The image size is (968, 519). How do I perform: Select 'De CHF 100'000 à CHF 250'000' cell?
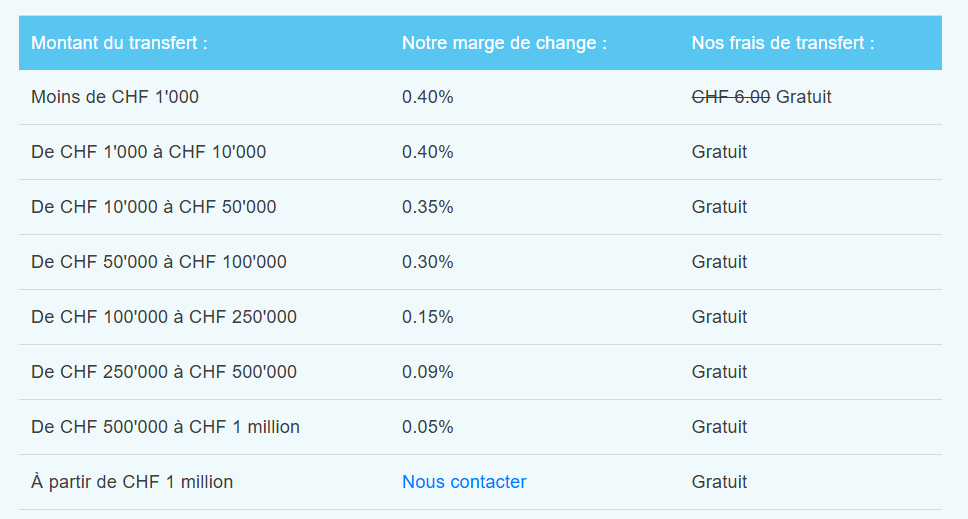tap(164, 317)
